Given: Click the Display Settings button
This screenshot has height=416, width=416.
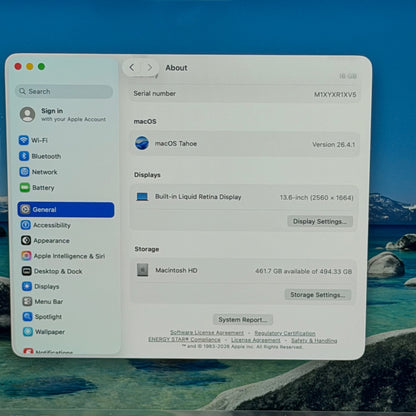Looking at the screenshot, I should (320, 221).
